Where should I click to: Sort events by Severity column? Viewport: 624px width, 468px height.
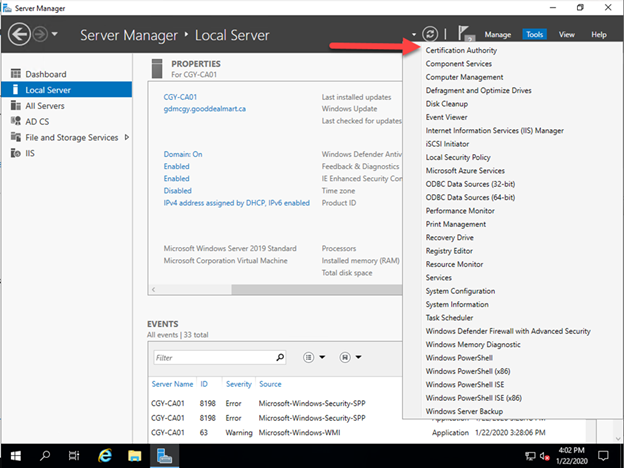coord(239,384)
